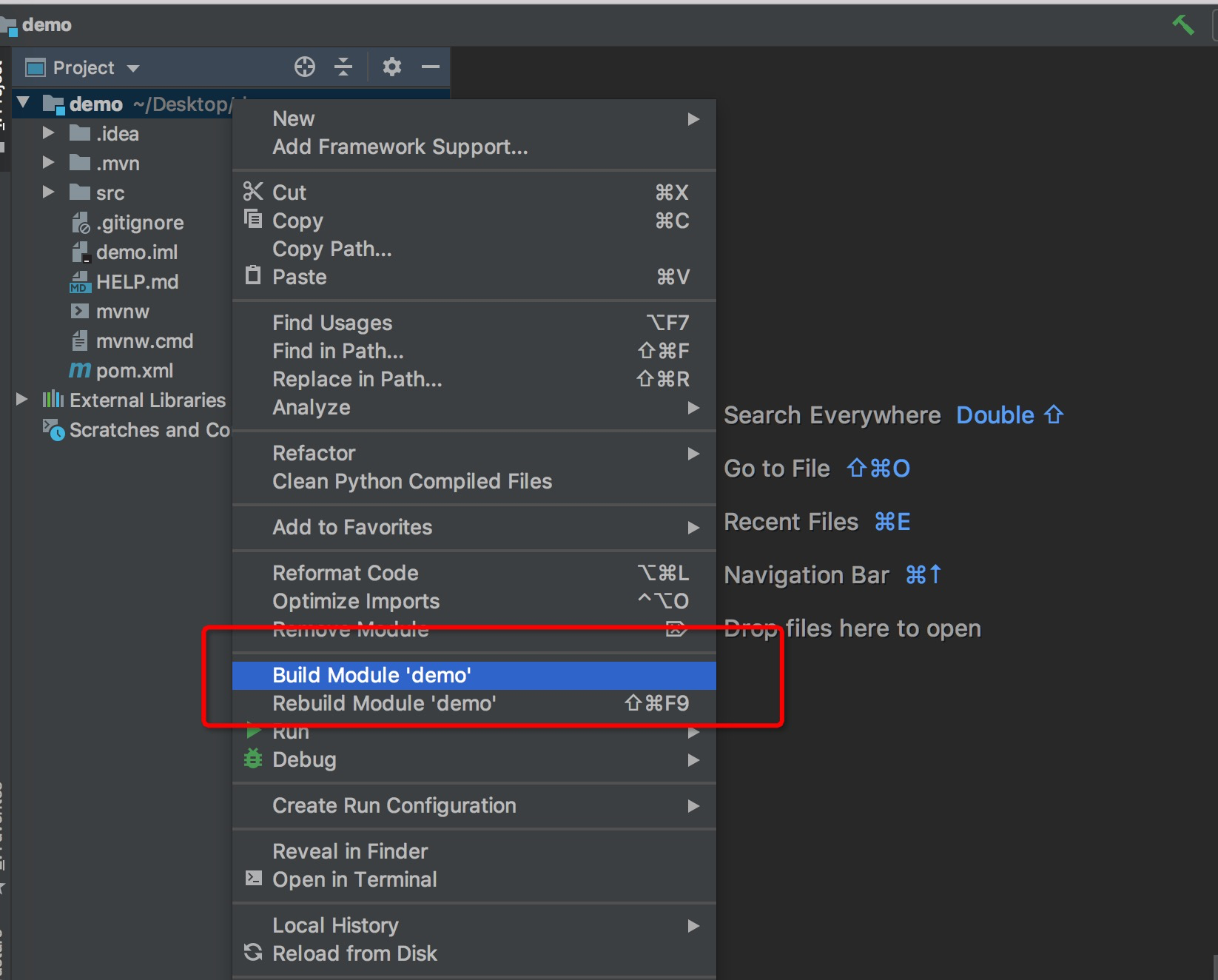The image size is (1218, 980).
Task: Select the pom.xml Maven file
Action: 134,371
